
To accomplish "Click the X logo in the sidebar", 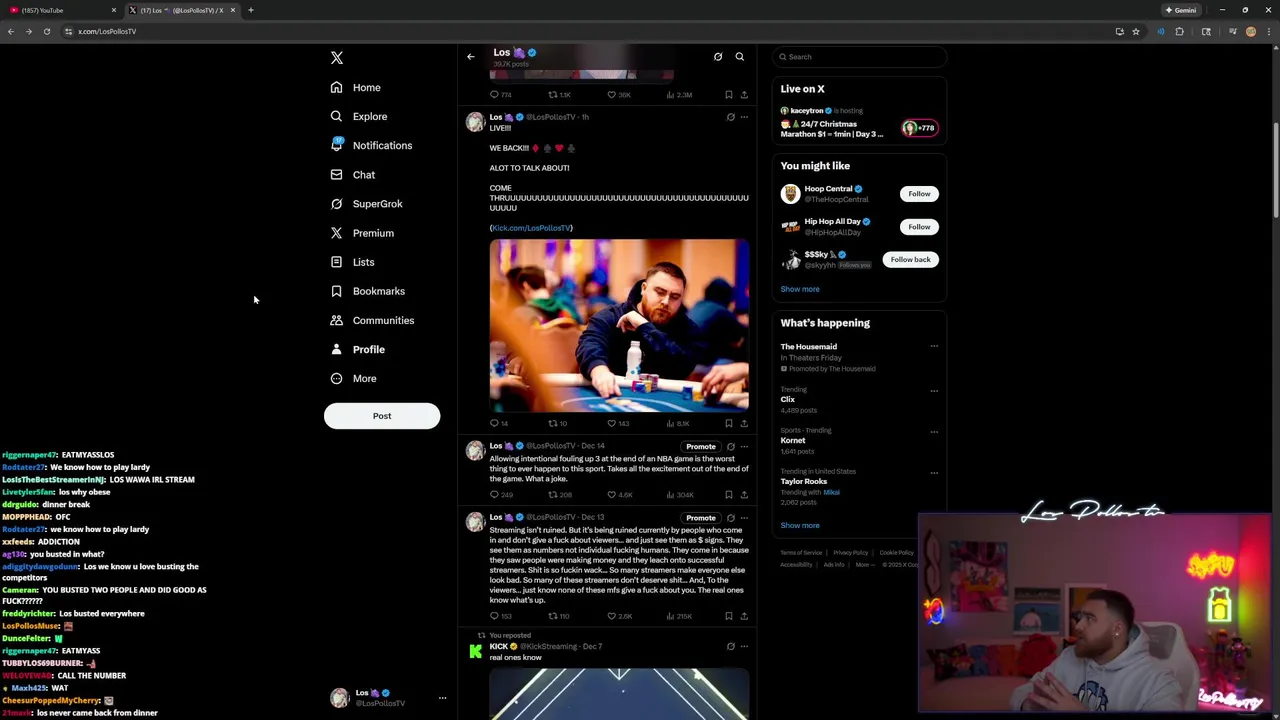I will pos(337,58).
